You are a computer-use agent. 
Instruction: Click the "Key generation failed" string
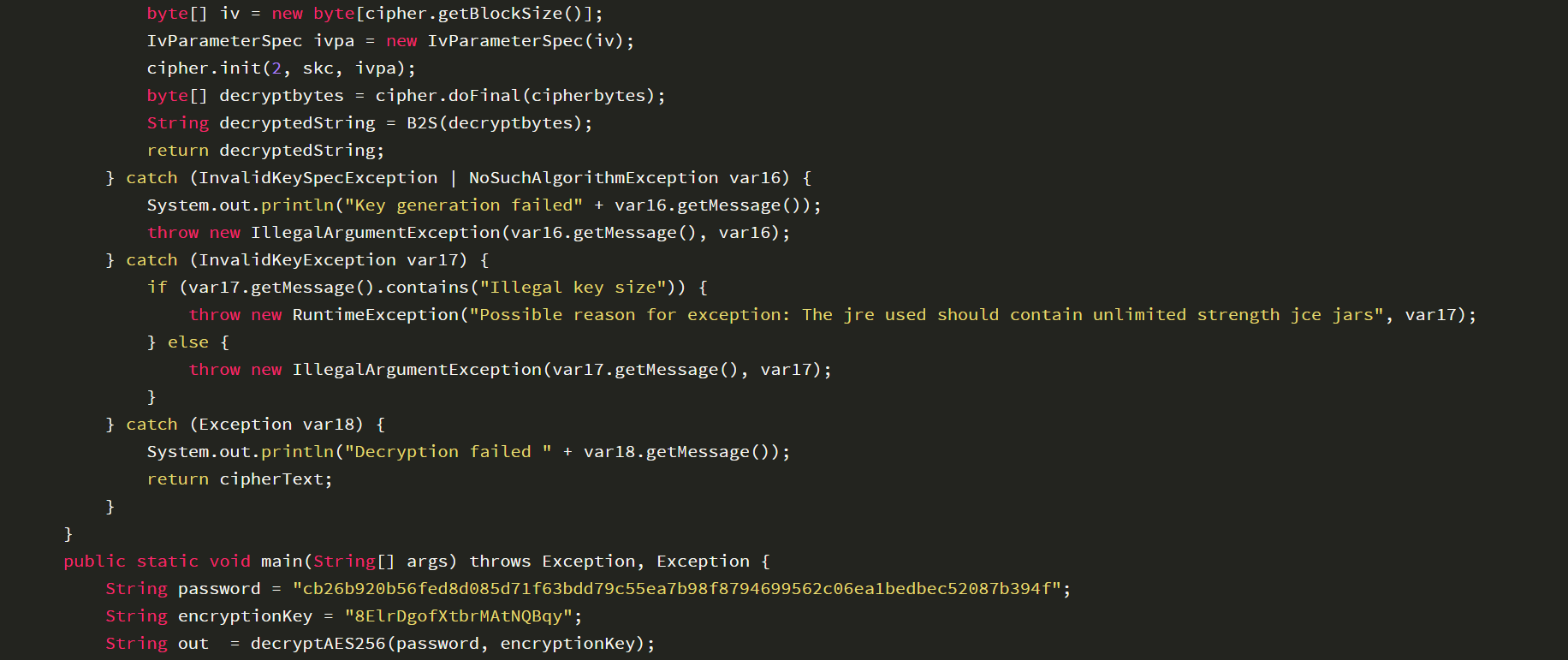click(x=463, y=205)
